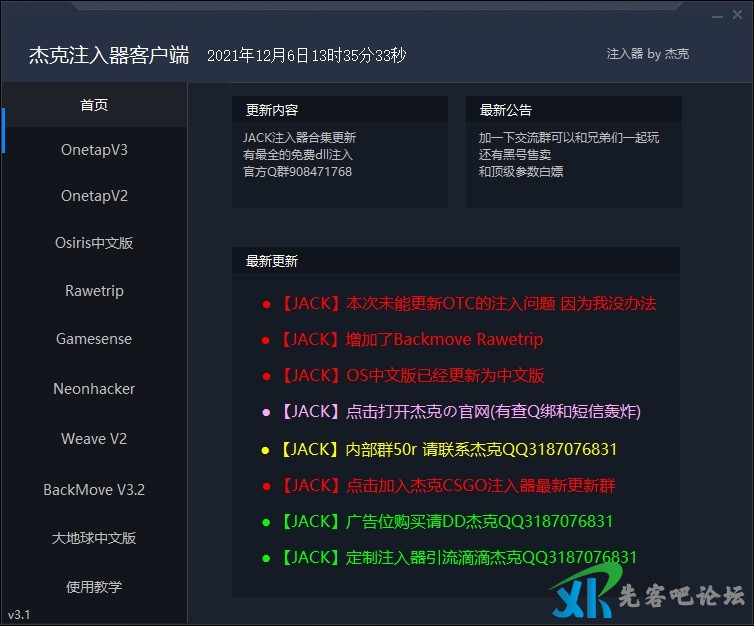Open the BackMove V3.2 tab

(x=94, y=490)
